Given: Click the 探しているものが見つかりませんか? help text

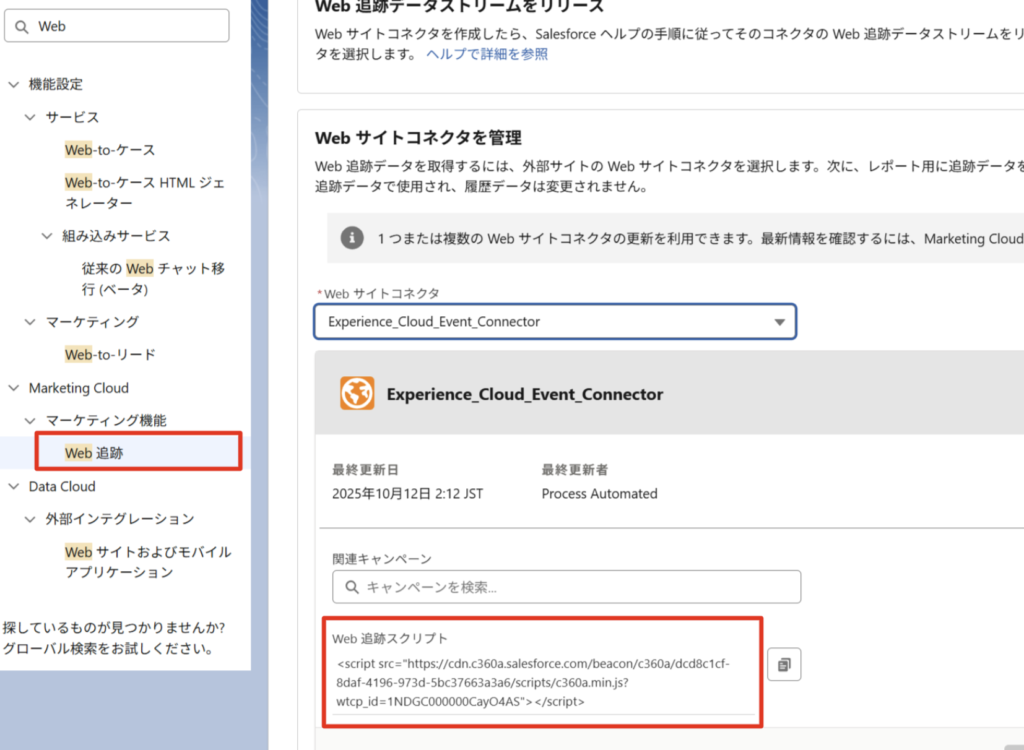Looking at the screenshot, I should point(114,628).
